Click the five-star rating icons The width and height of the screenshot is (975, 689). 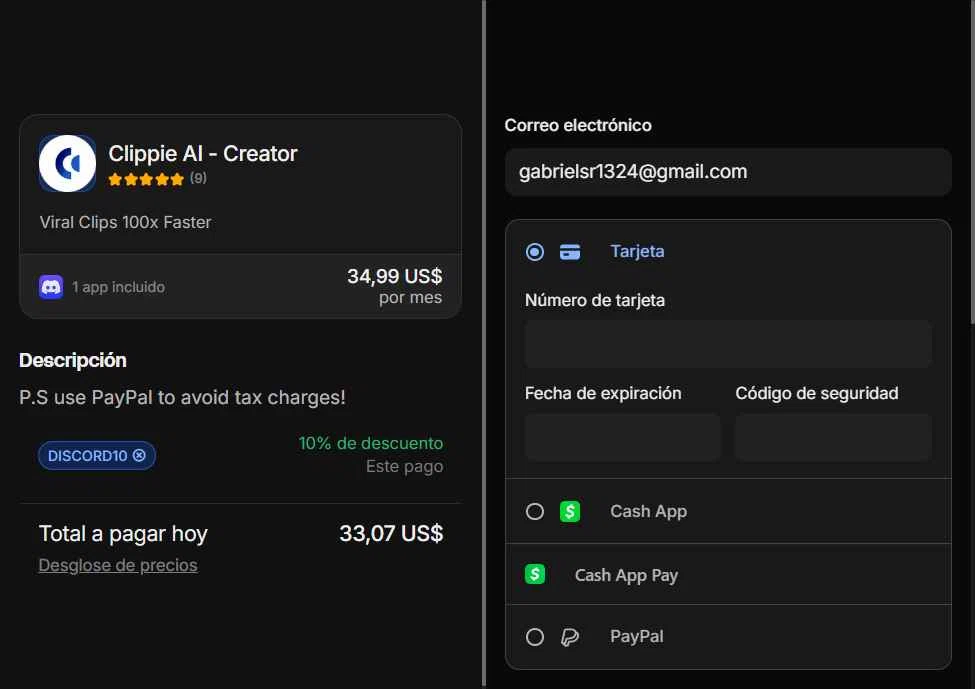point(146,180)
